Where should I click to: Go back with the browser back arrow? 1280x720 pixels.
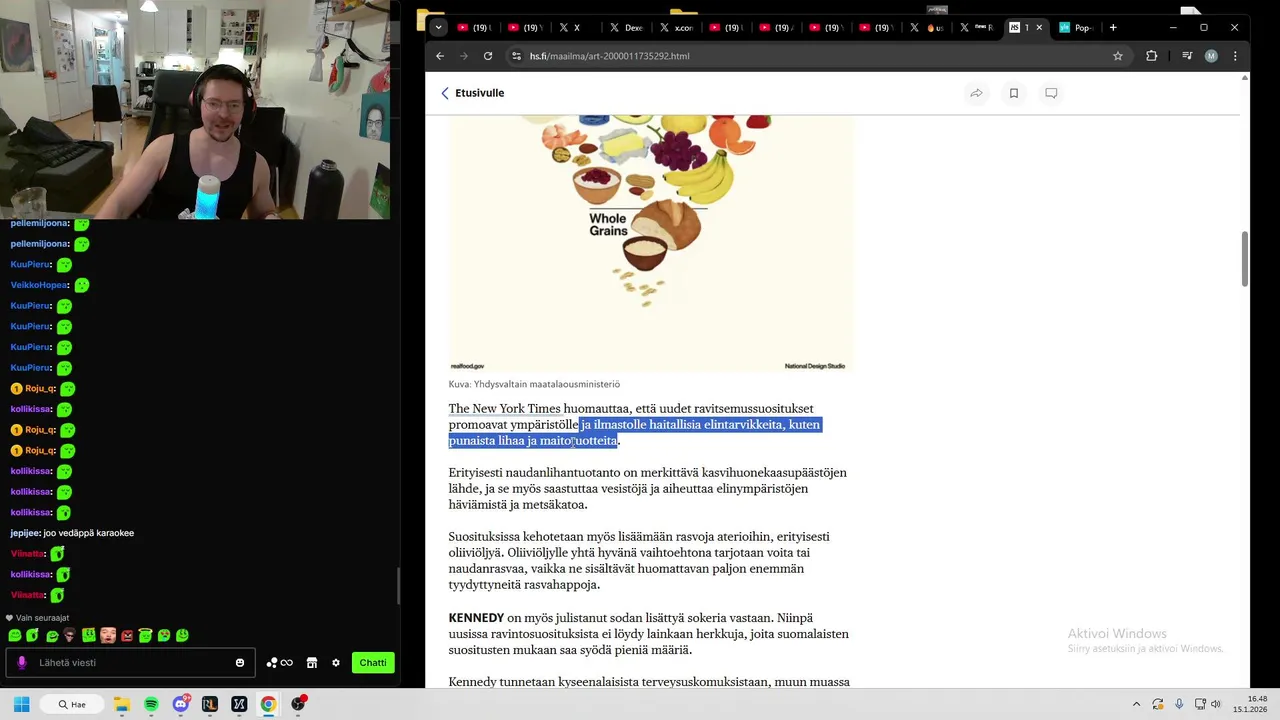tap(440, 56)
